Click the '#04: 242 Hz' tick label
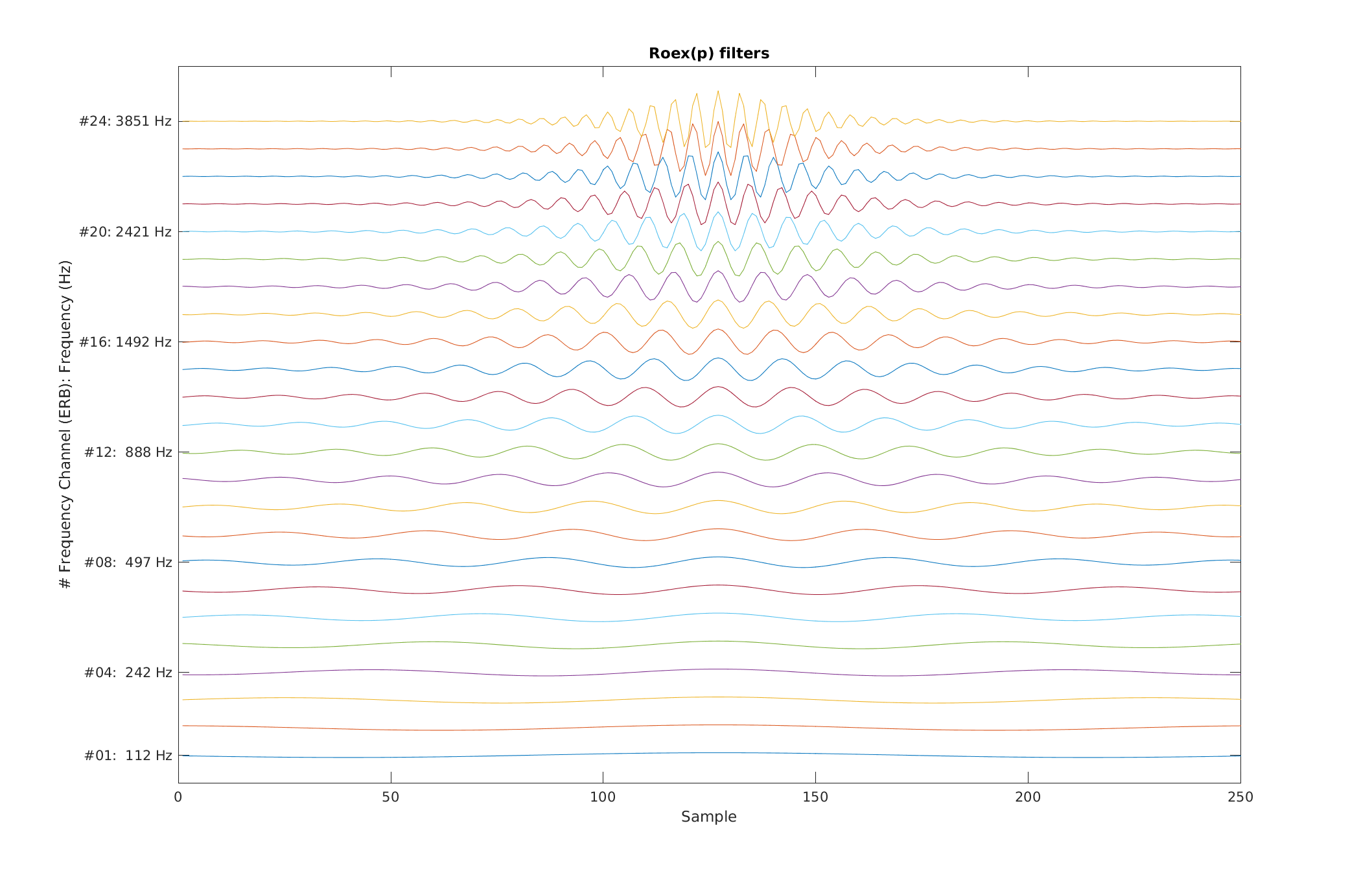The width and height of the screenshot is (1372, 880). tap(128, 673)
